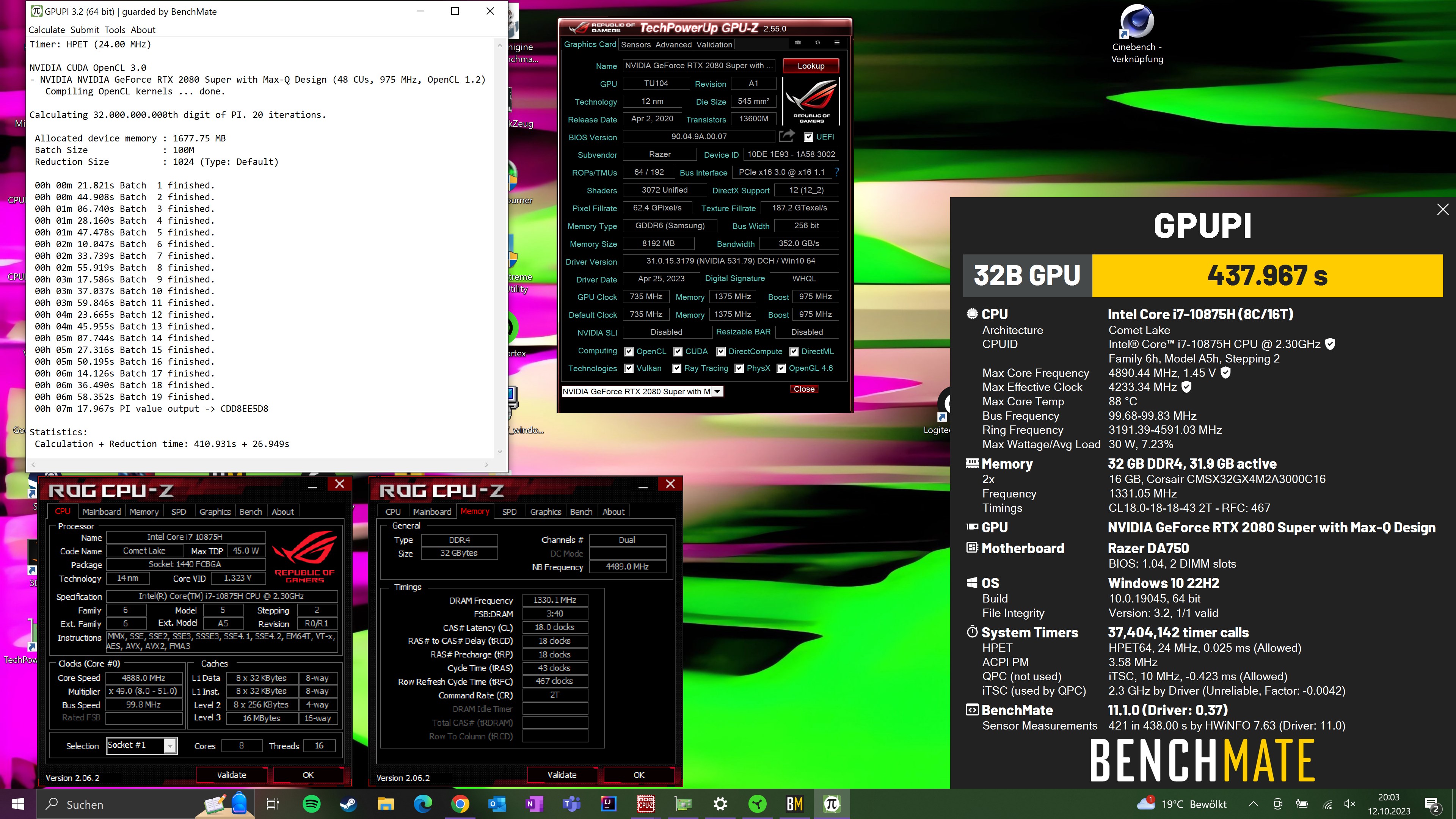Switch to the Sensors tab in GPU-Z

point(636,45)
